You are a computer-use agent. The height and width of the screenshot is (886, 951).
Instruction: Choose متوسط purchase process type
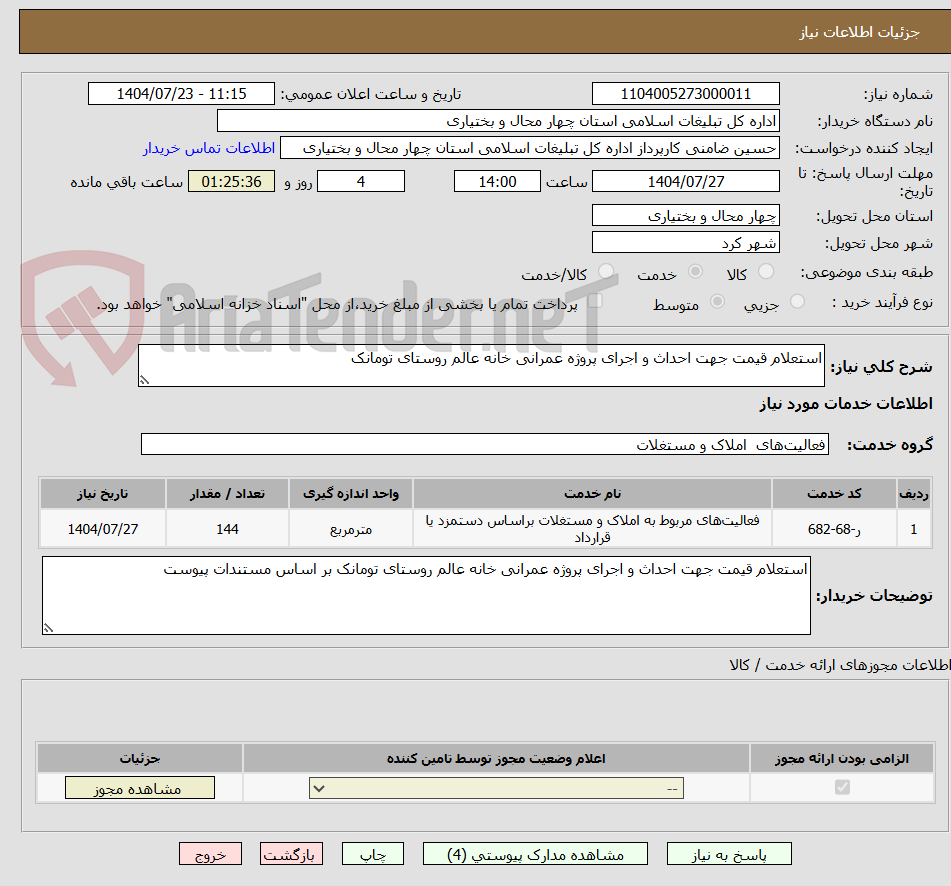[718, 301]
